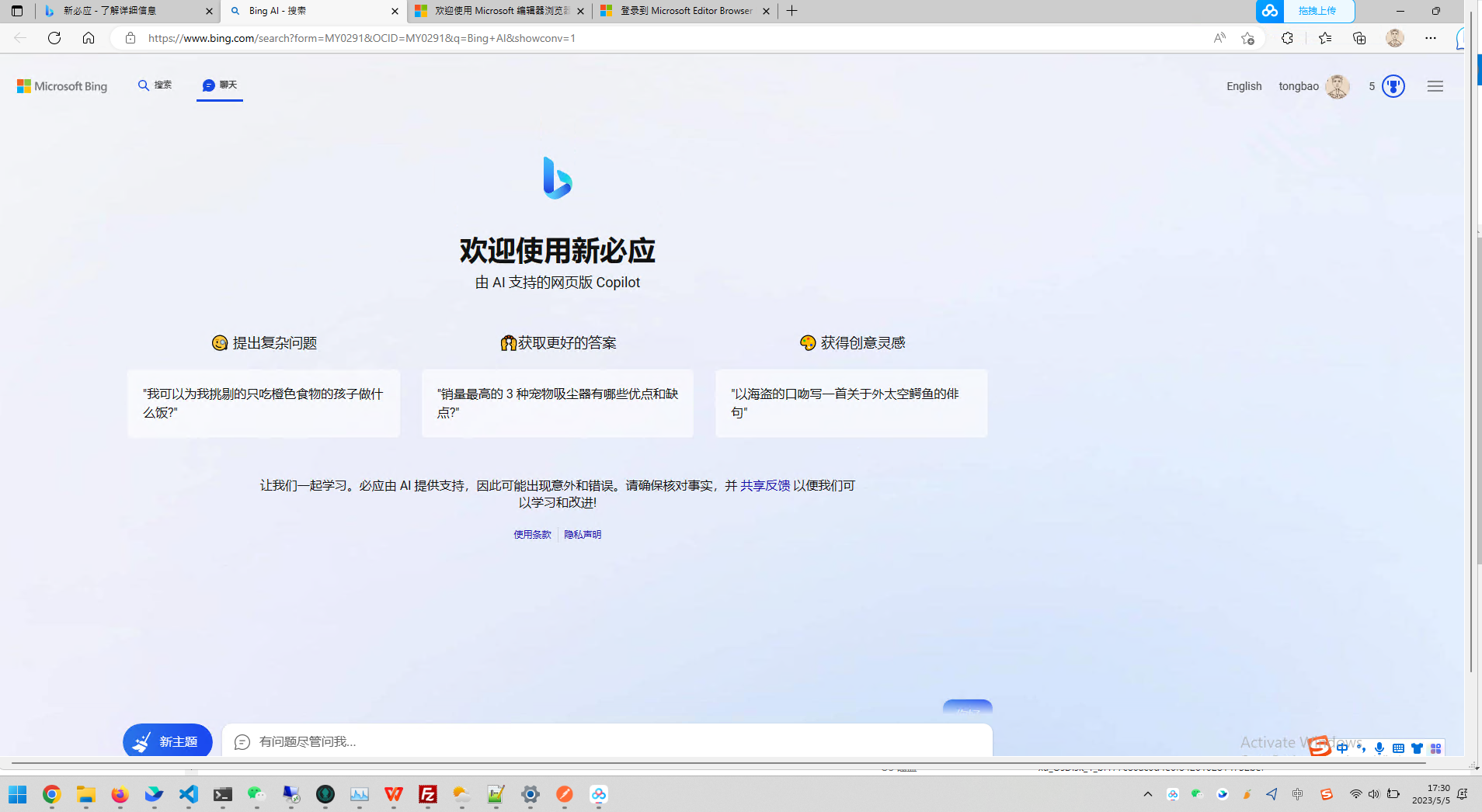Open the browser Settings and more menu
Viewport: 1482px width, 812px height.
pyautogui.click(x=1432, y=37)
